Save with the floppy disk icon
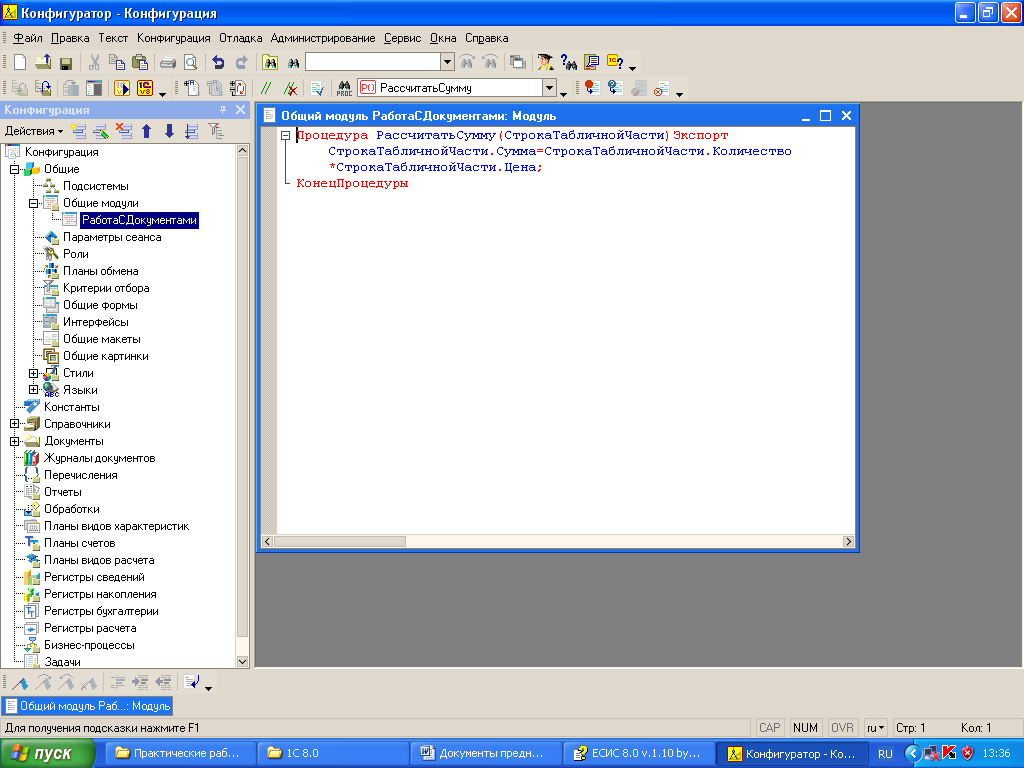 (x=65, y=63)
